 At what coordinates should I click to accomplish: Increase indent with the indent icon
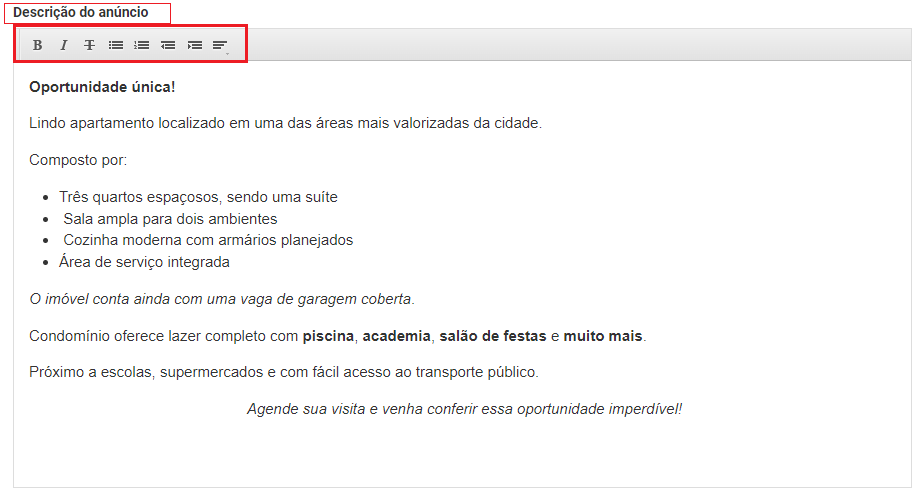click(195, 45)
